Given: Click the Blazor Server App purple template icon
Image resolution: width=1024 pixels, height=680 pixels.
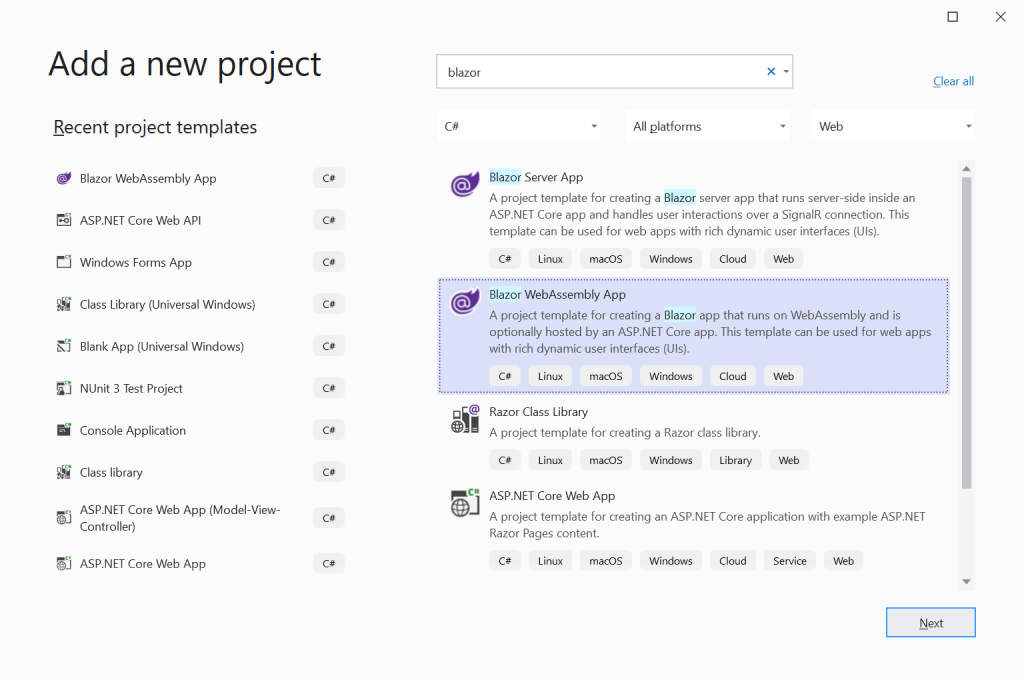Looking at the screenshot, I should [463, 184].
